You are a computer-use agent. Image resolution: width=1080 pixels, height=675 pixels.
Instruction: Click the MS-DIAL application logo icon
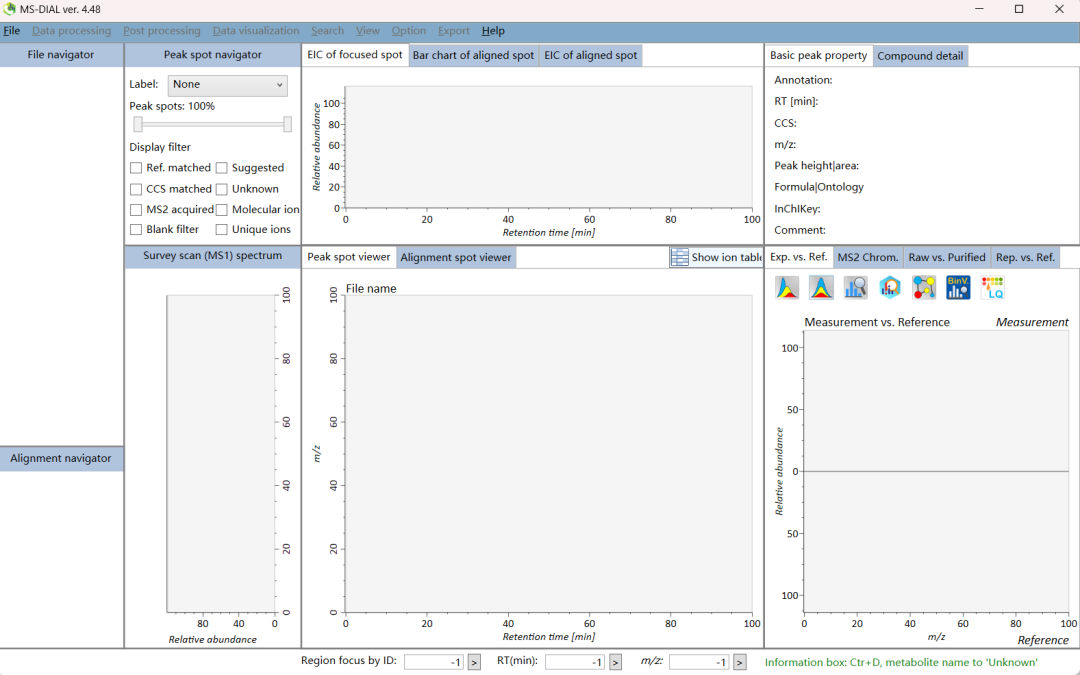click(9, 9)
